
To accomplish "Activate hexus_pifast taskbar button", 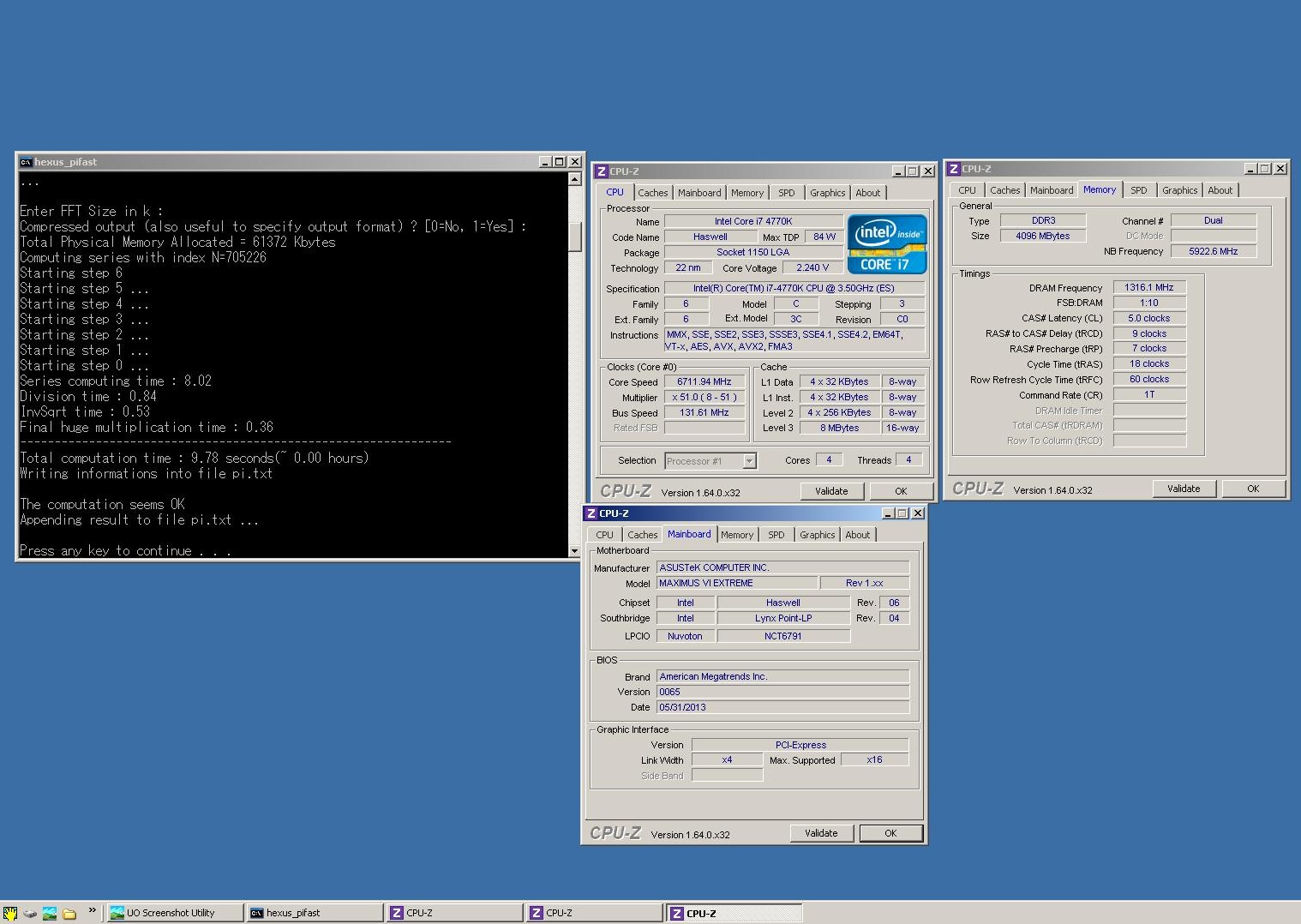I will tap(315, 913).
